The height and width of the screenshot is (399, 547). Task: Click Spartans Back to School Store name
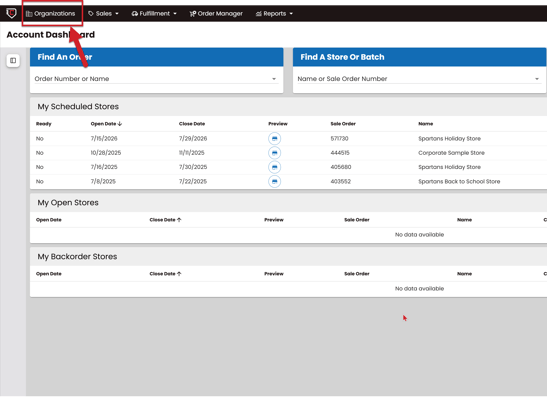pos(459,181)
